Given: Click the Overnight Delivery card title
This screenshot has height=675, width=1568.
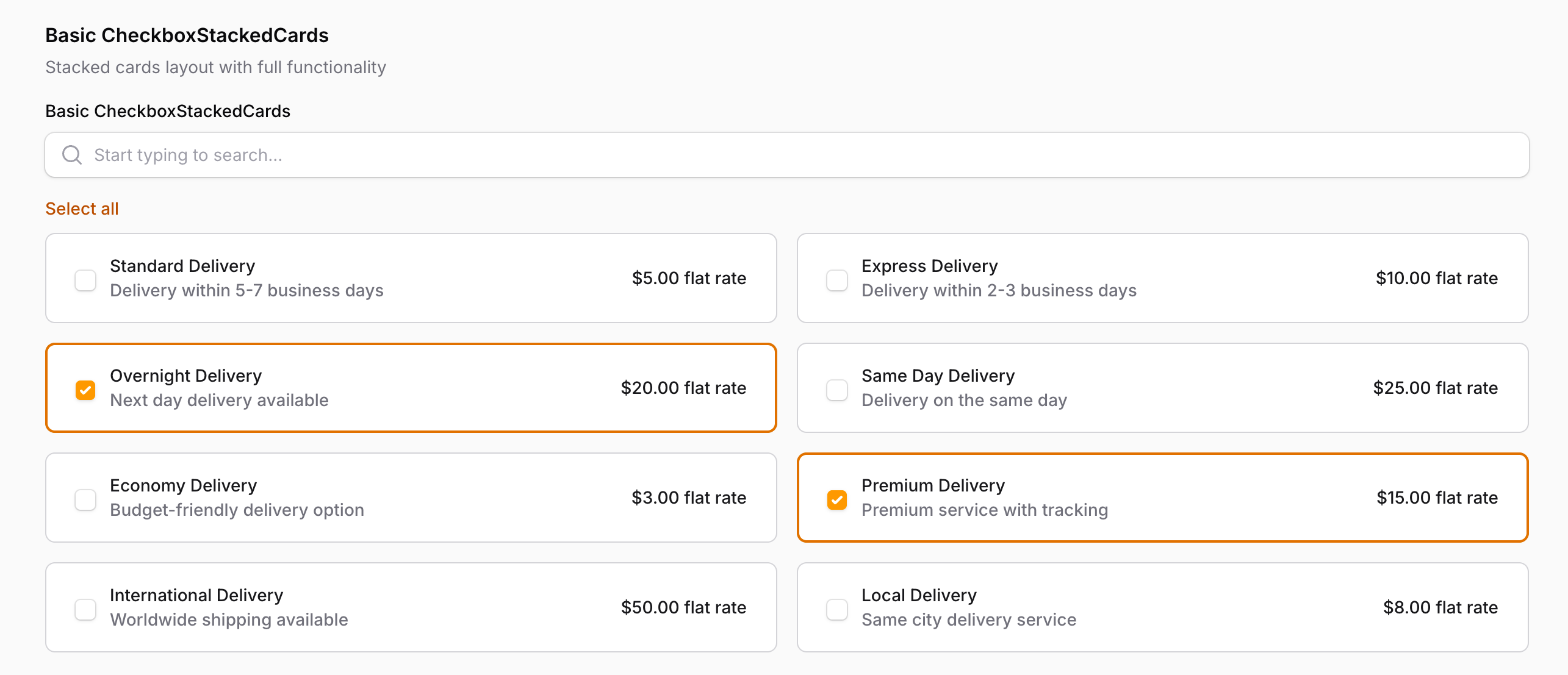Looking at the screenshot, I should (185, 376).
